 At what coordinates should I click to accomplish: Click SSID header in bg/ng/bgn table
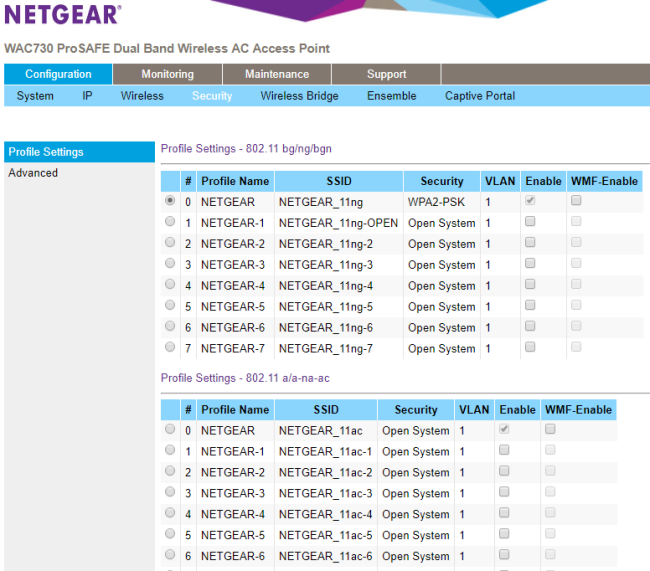point(339,181)
